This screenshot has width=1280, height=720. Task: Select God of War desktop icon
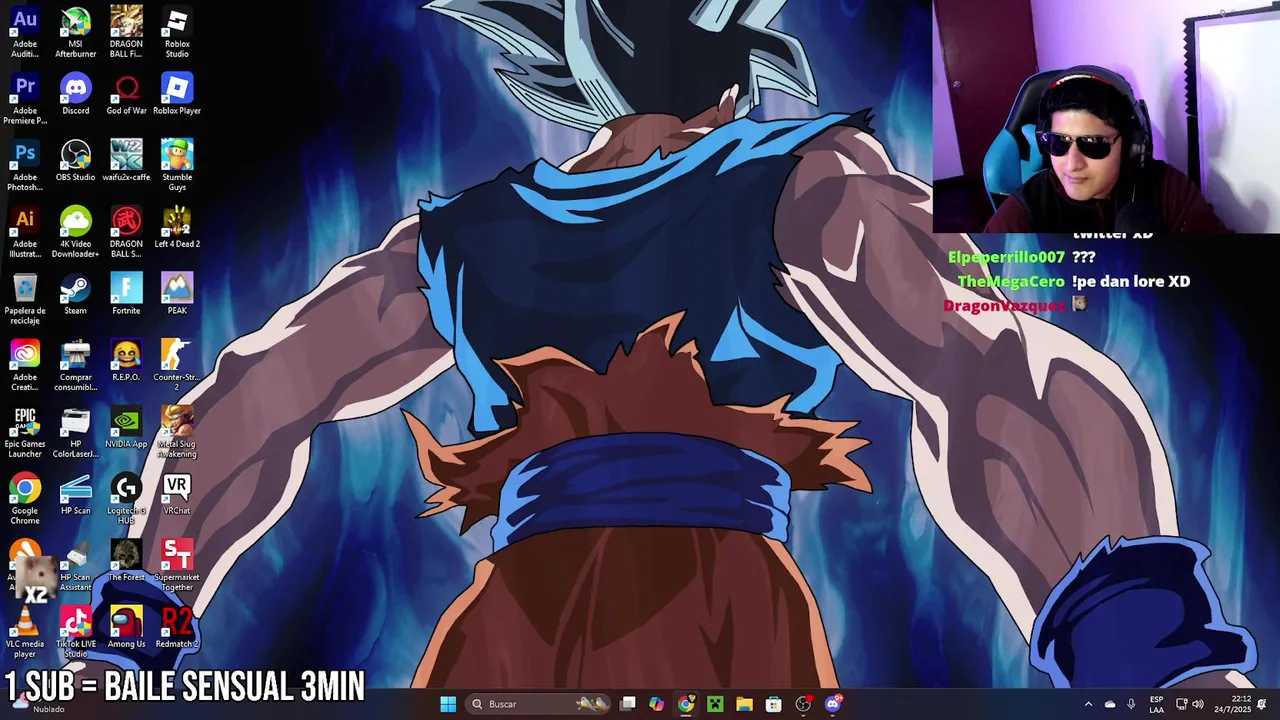tap(126, 95)
